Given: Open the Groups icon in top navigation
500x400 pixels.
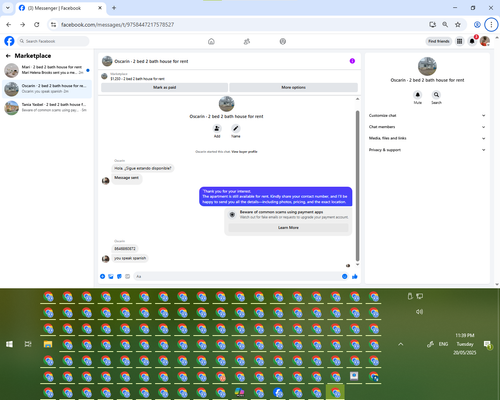Looking at the screenshot, I should coord(283,41).
